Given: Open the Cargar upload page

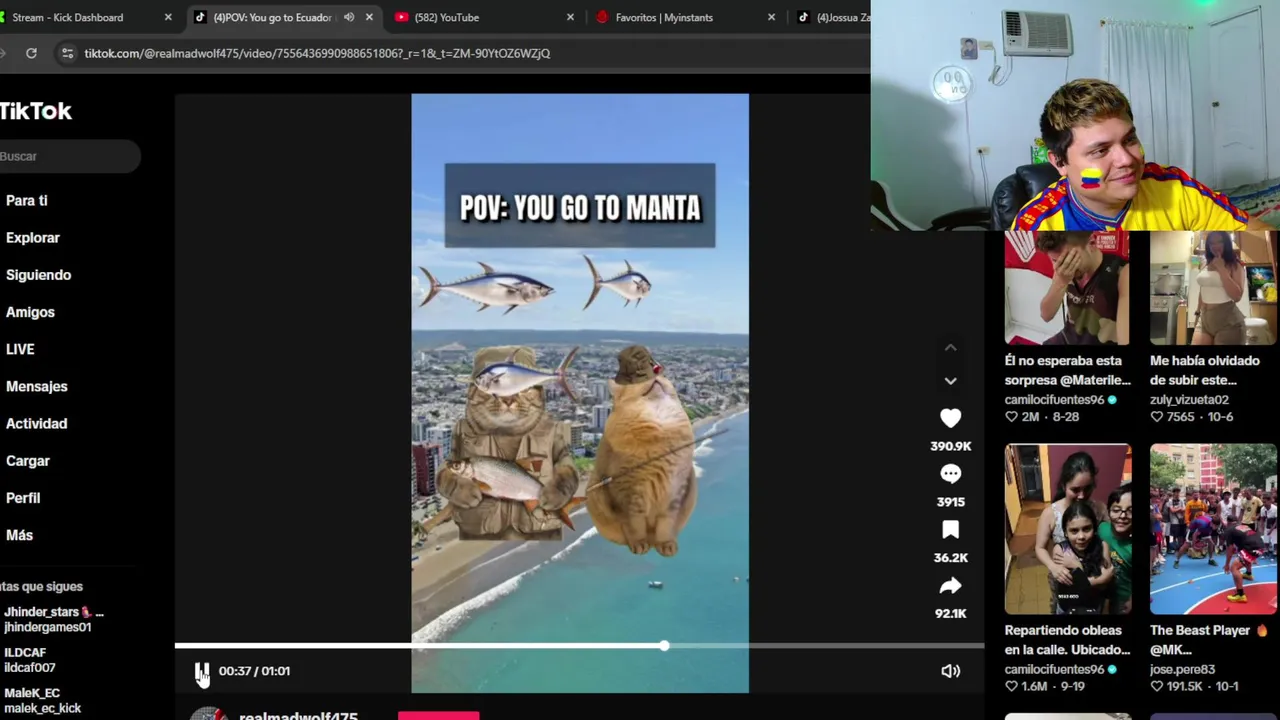Looking at the screenshot, I should tap(28, 461).
